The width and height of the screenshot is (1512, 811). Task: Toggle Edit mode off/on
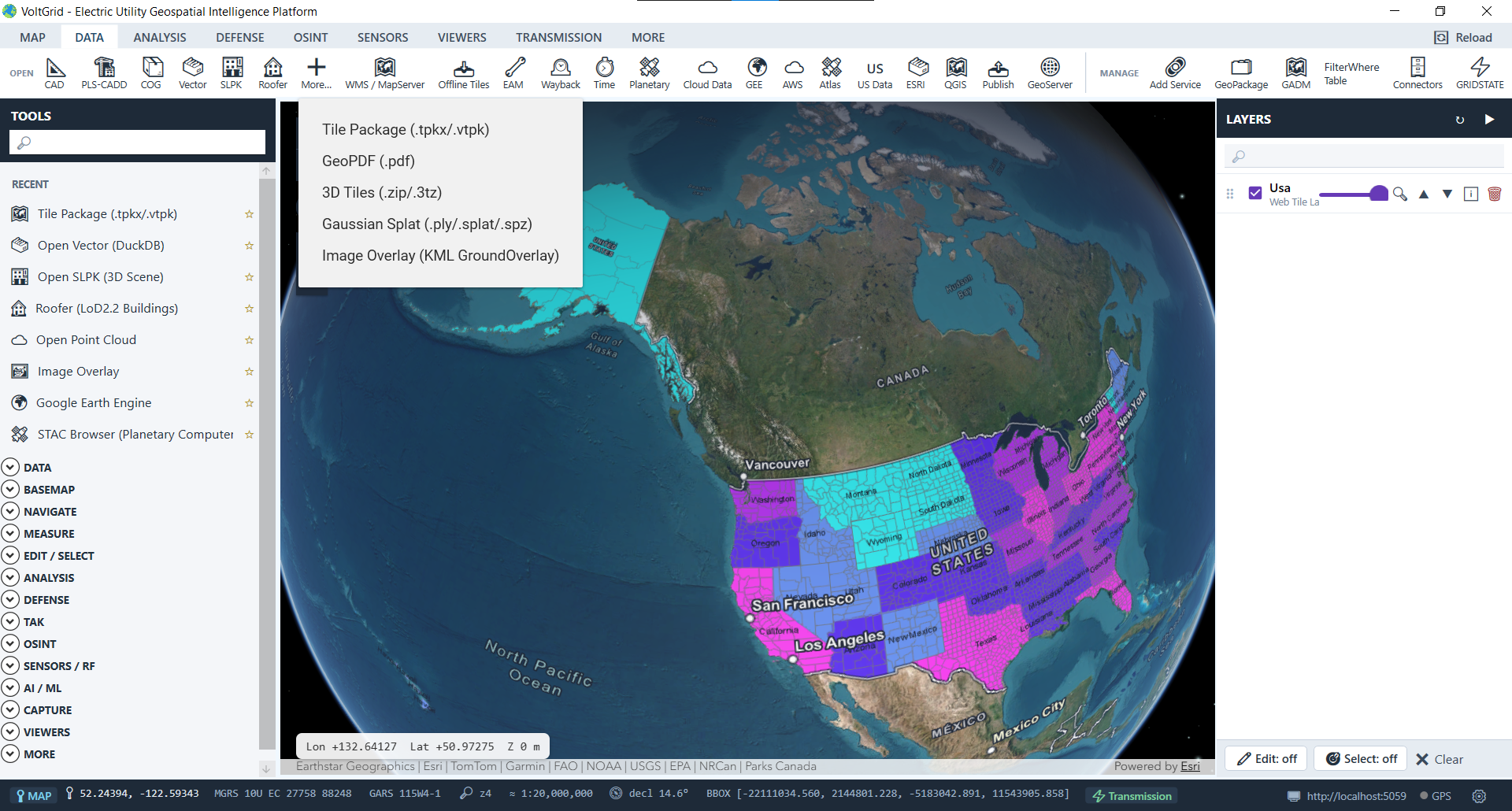(x=1266, y=759)
